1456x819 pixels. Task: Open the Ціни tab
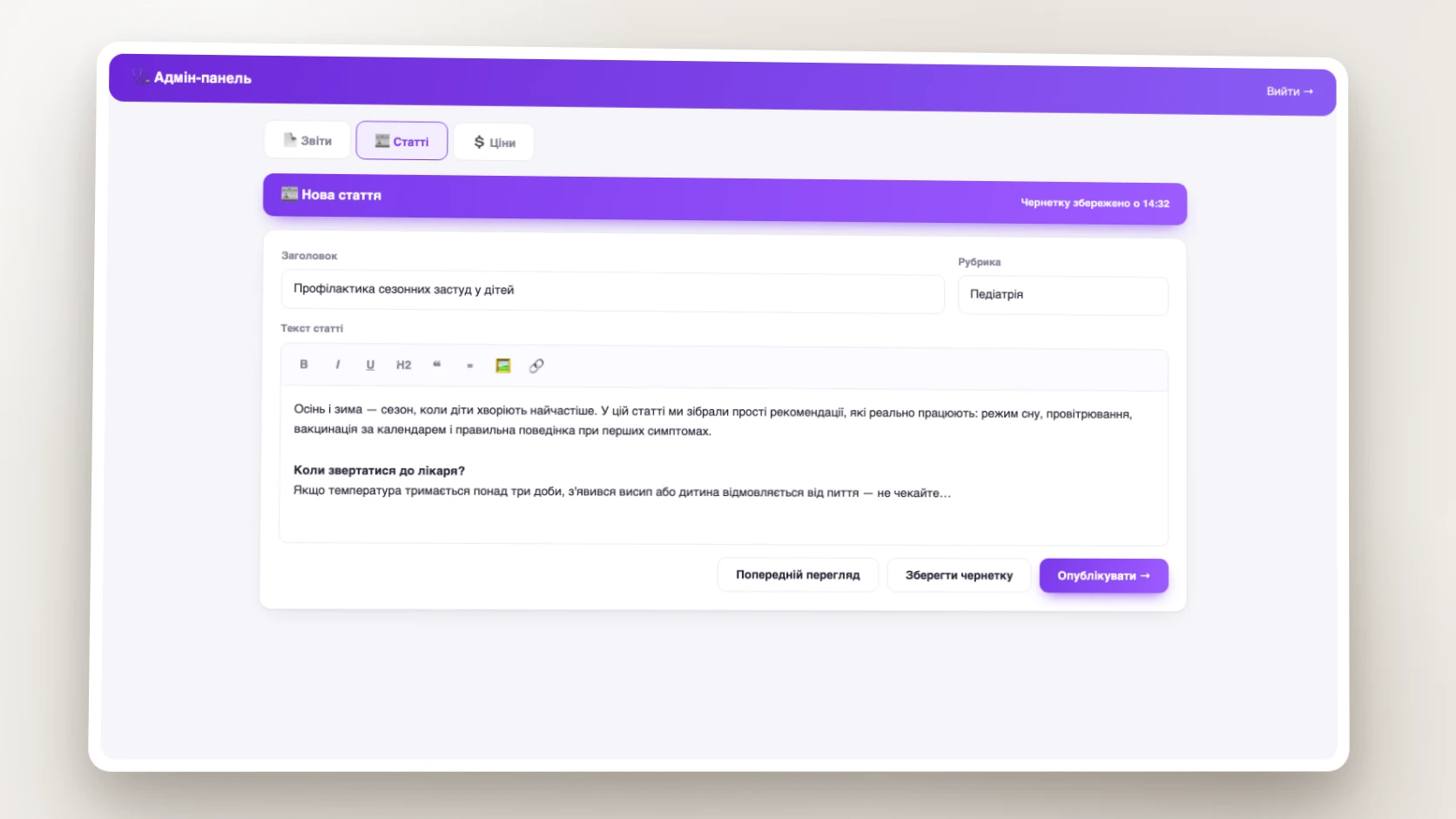point(494,142)
